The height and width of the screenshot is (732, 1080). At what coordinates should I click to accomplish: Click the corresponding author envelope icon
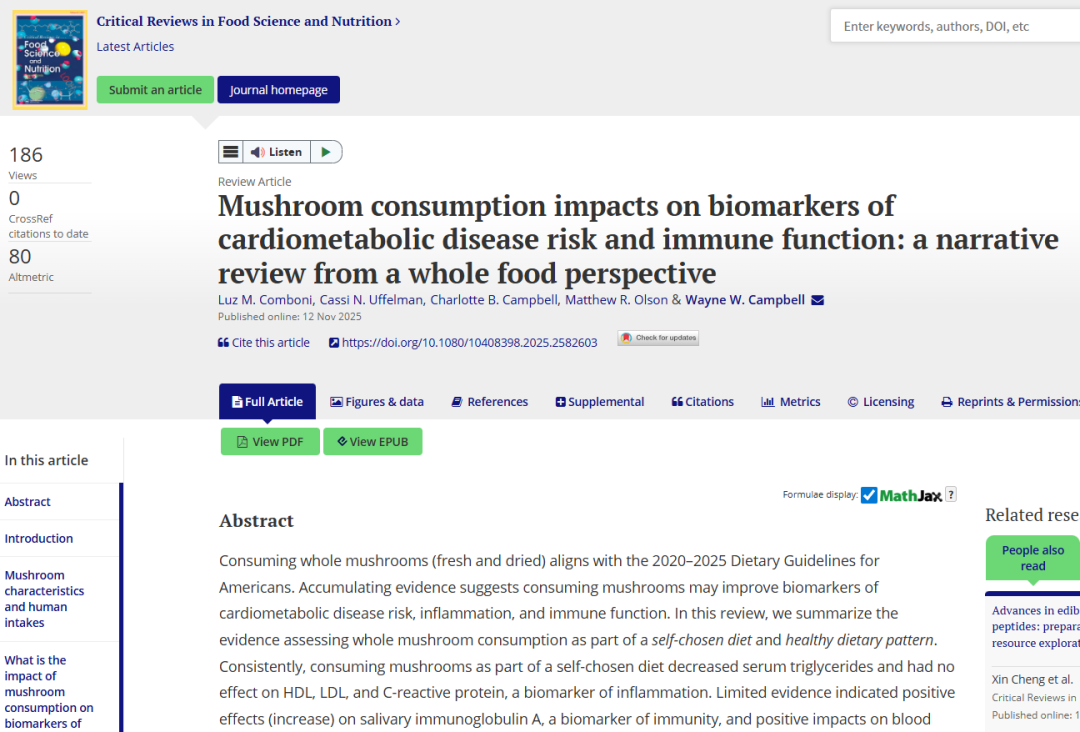[x=817, y=300]
